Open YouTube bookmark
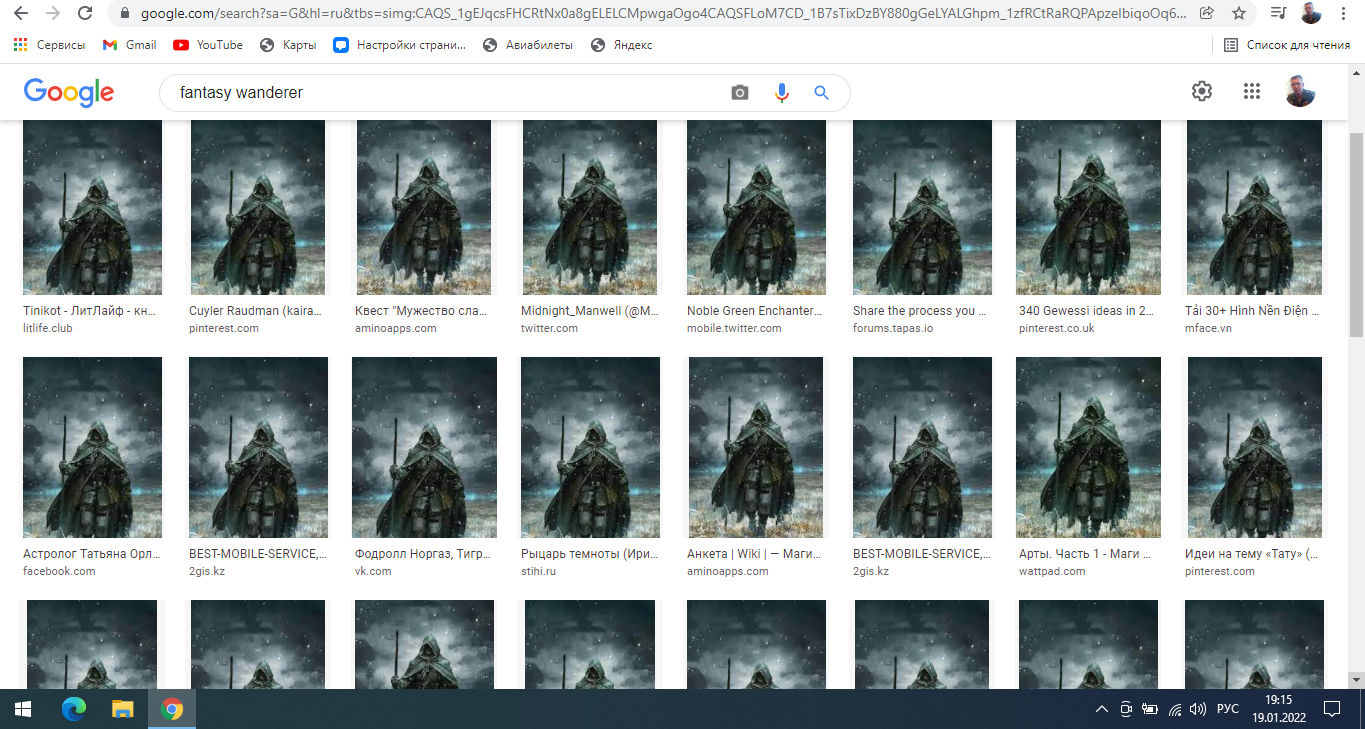This screenshot has height=729, width=1365. [x=208, y=45]
